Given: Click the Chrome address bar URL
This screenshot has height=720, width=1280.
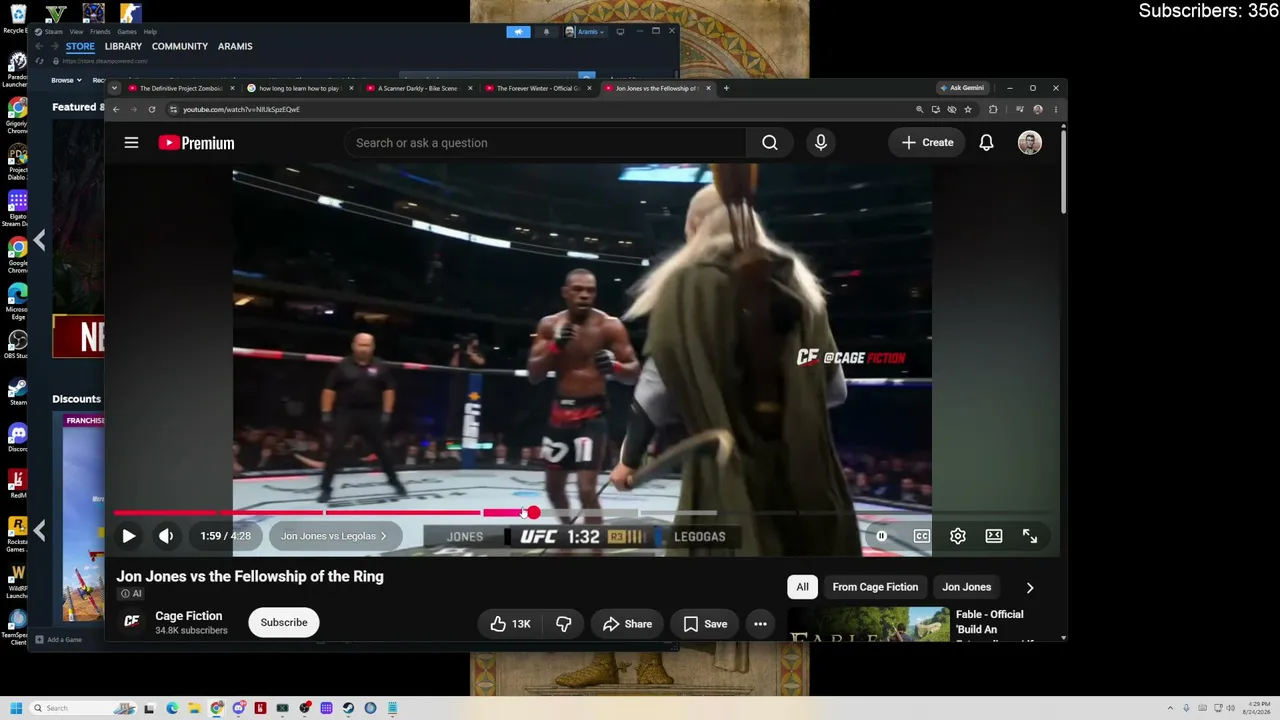Looking at the screenshot, I should pos(241,109).
